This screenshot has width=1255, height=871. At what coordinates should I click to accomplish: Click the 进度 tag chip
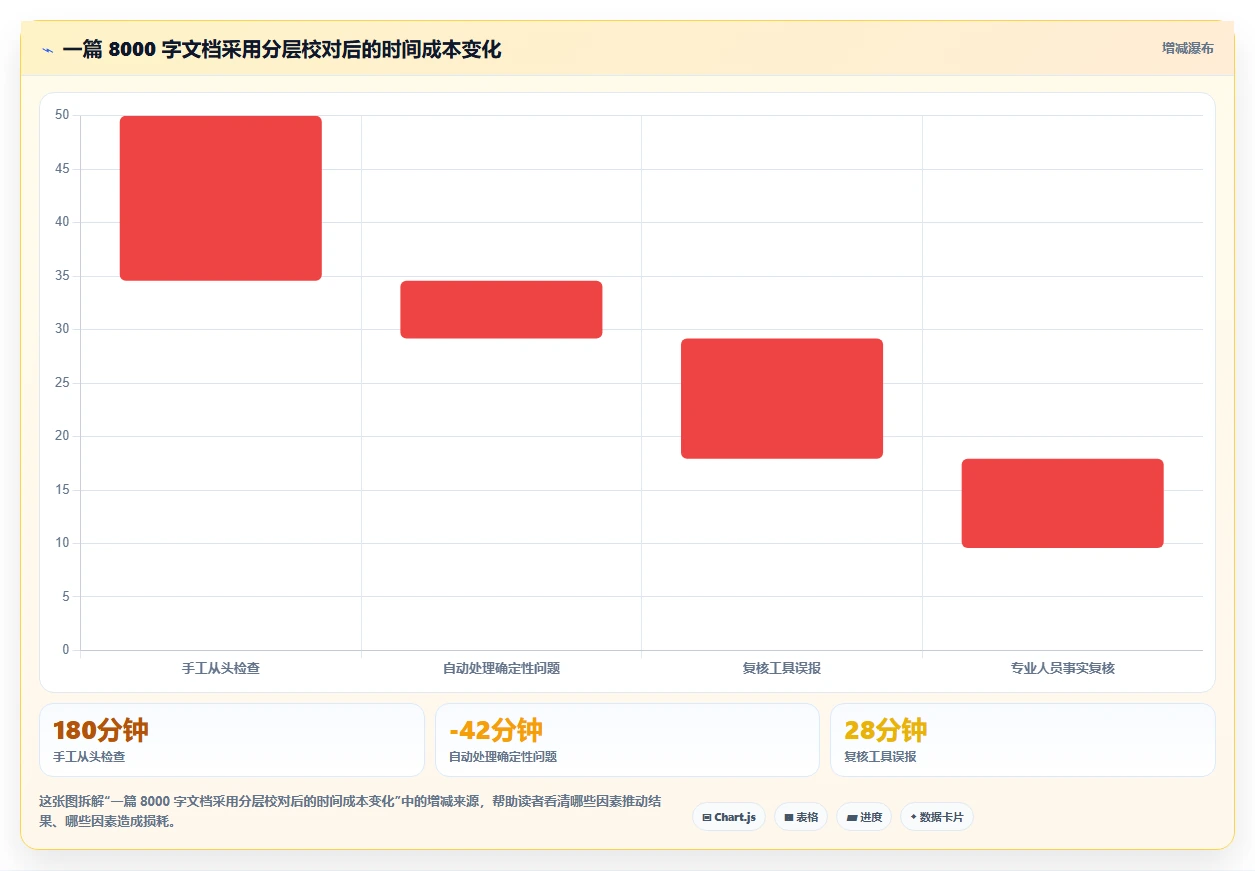pyautogui.click(x=864, y=817)
